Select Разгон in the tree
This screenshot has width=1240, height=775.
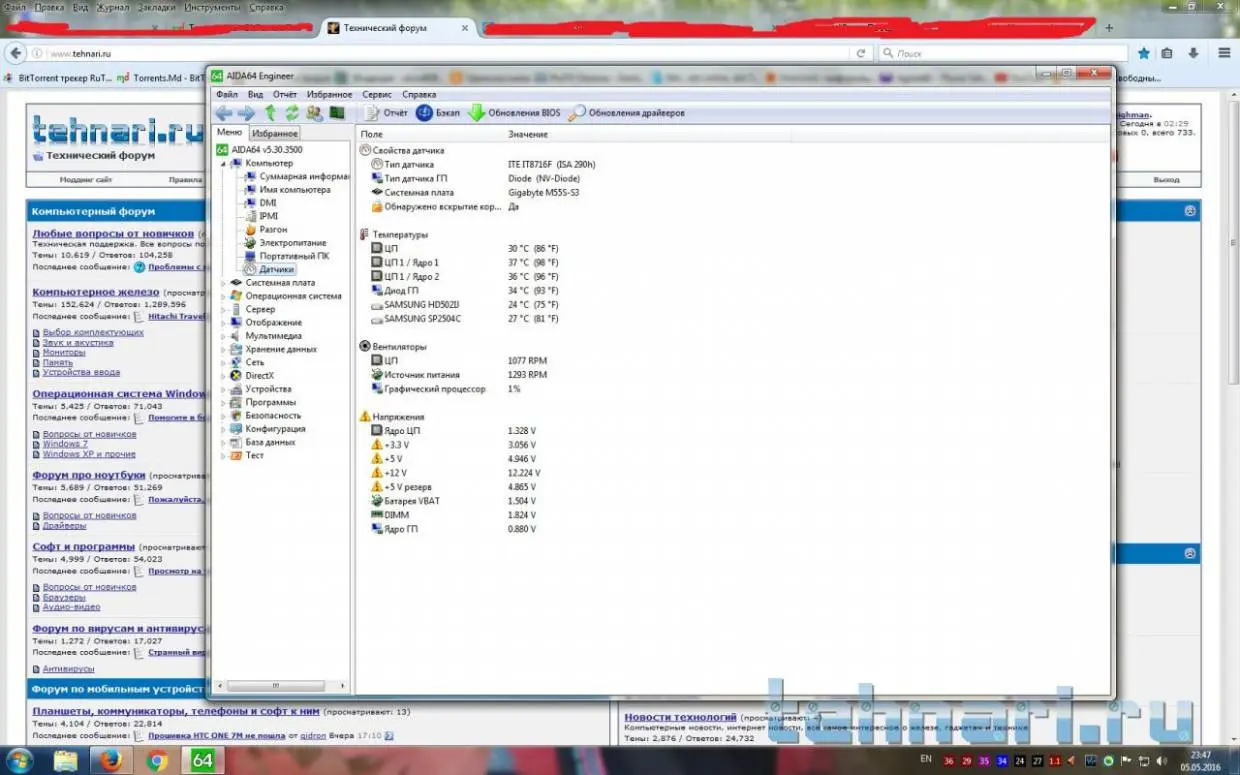coord(273,229)
